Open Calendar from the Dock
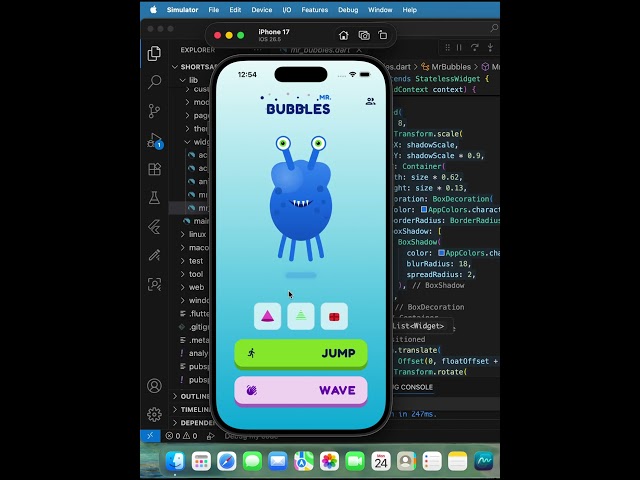Screen dimensions: 640x480 point(381,462)
